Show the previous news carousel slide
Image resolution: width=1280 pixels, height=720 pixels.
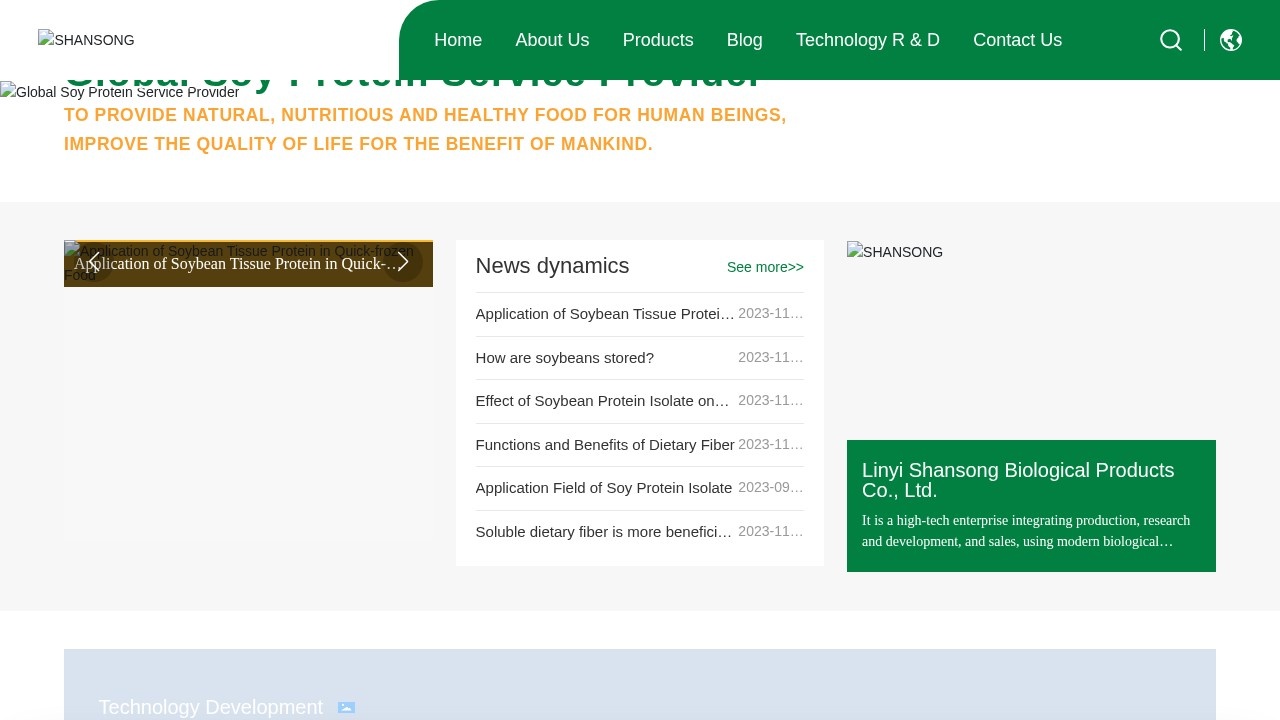pyautogui.click(x=93, y=262)
